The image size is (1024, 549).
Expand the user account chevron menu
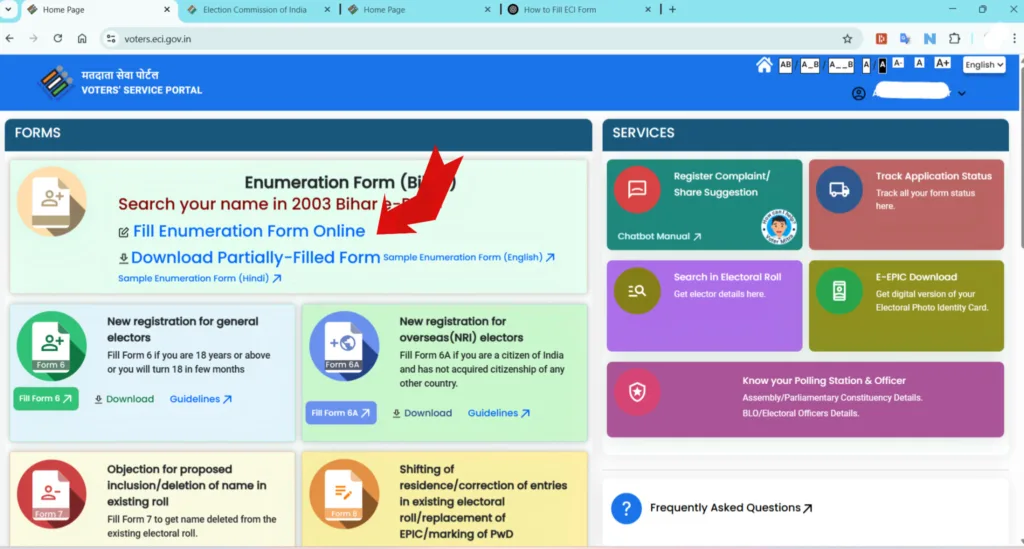961,93
